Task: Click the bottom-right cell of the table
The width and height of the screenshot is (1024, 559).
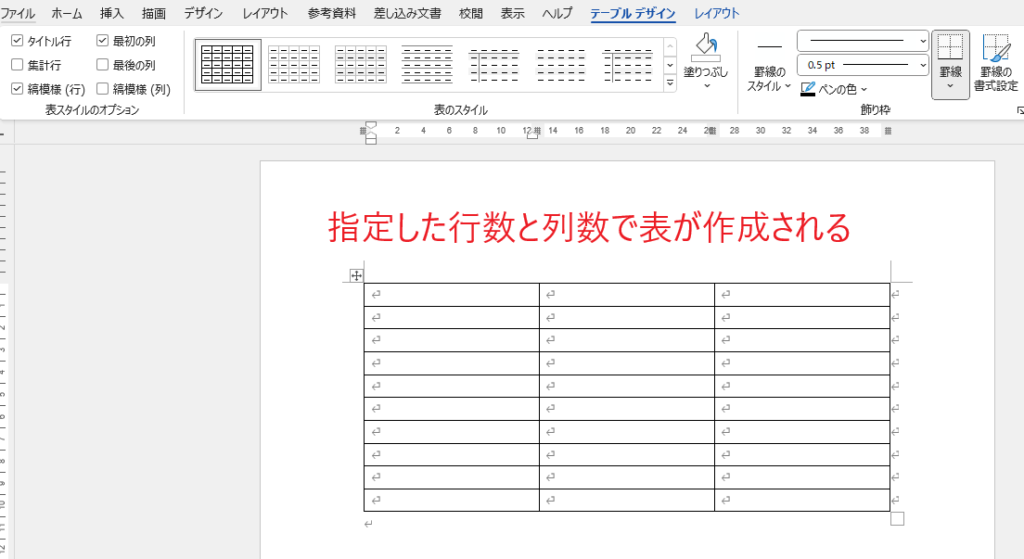Action: click(802, 500)
